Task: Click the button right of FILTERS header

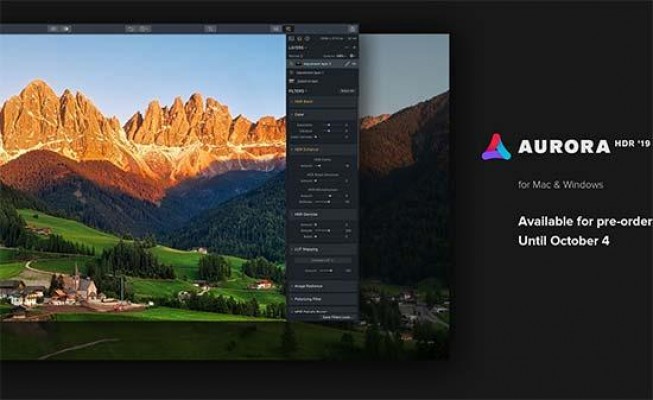Action: (x=347, y=91)
